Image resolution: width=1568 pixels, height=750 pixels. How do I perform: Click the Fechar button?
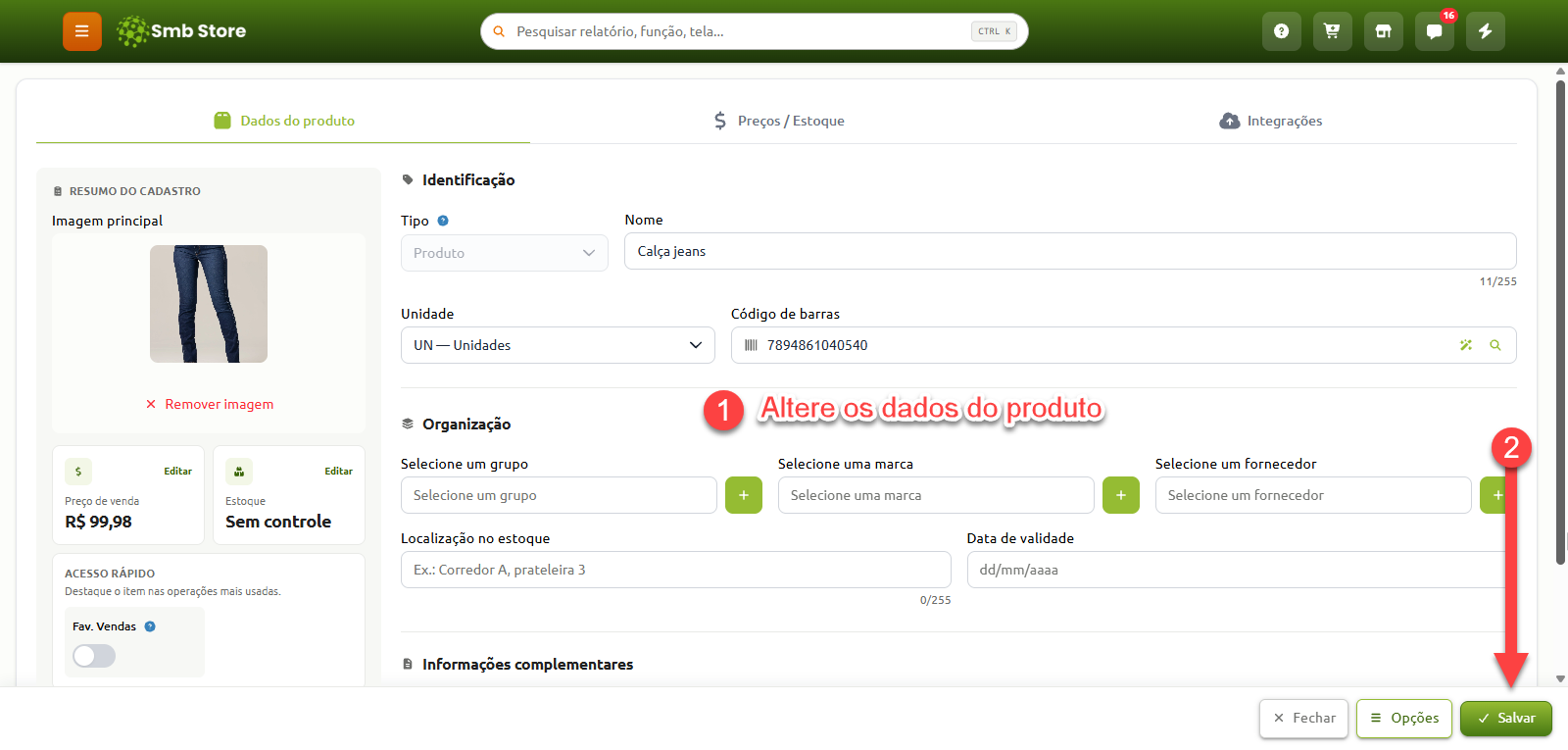(x=1304, y=719)
